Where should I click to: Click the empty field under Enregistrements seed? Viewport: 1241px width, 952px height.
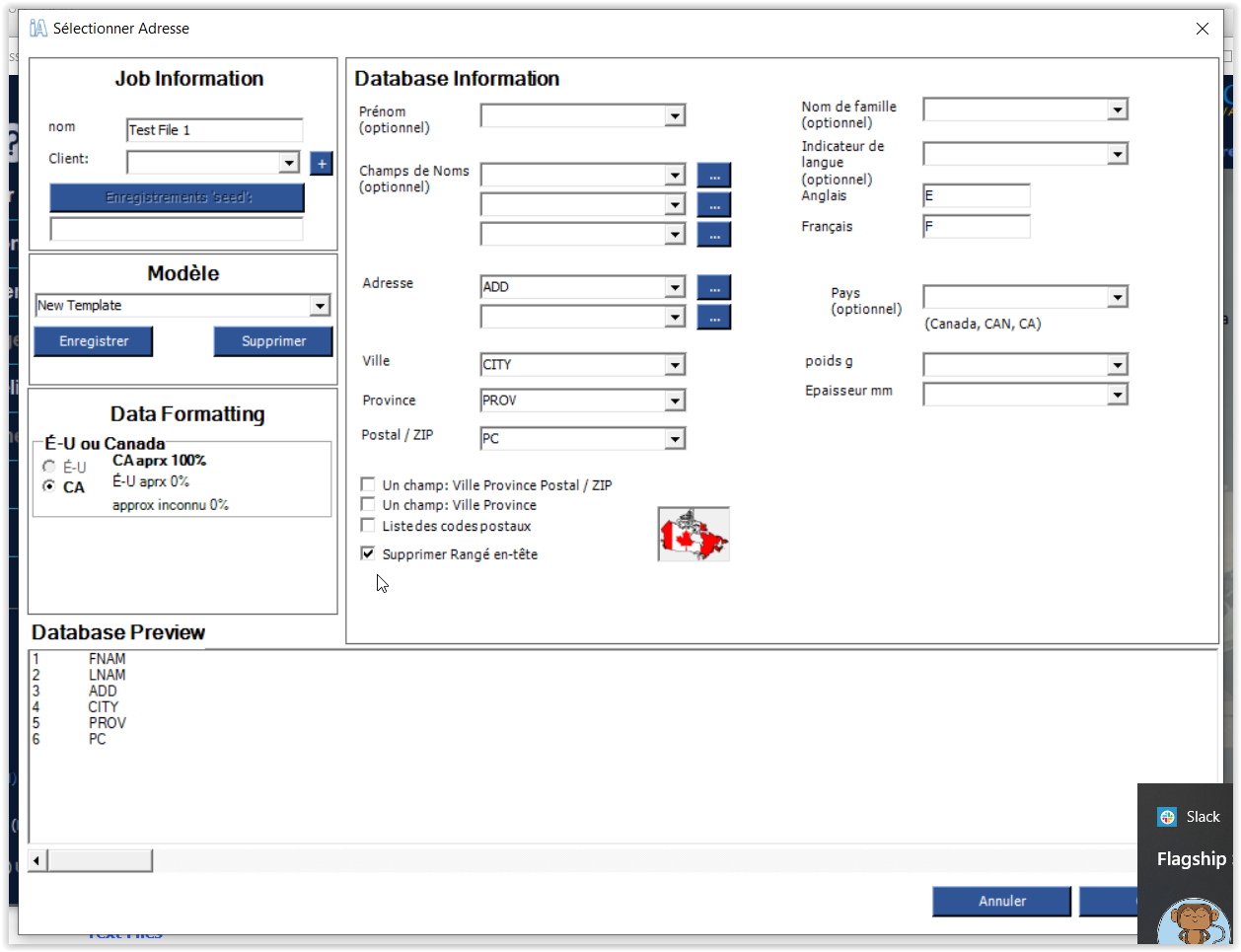tap(177, 229)
